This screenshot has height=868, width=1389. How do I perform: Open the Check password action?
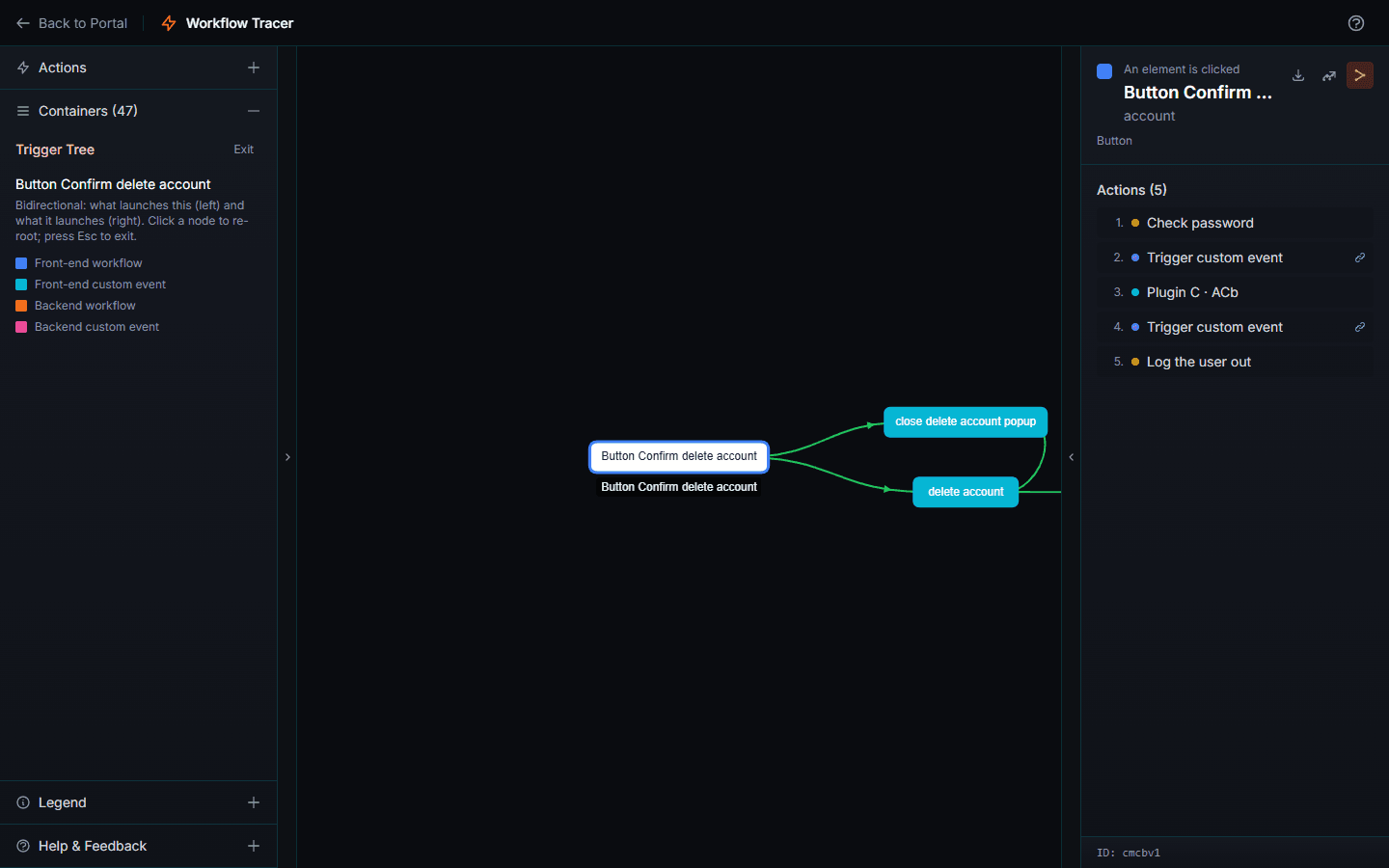pos(1235,223)
